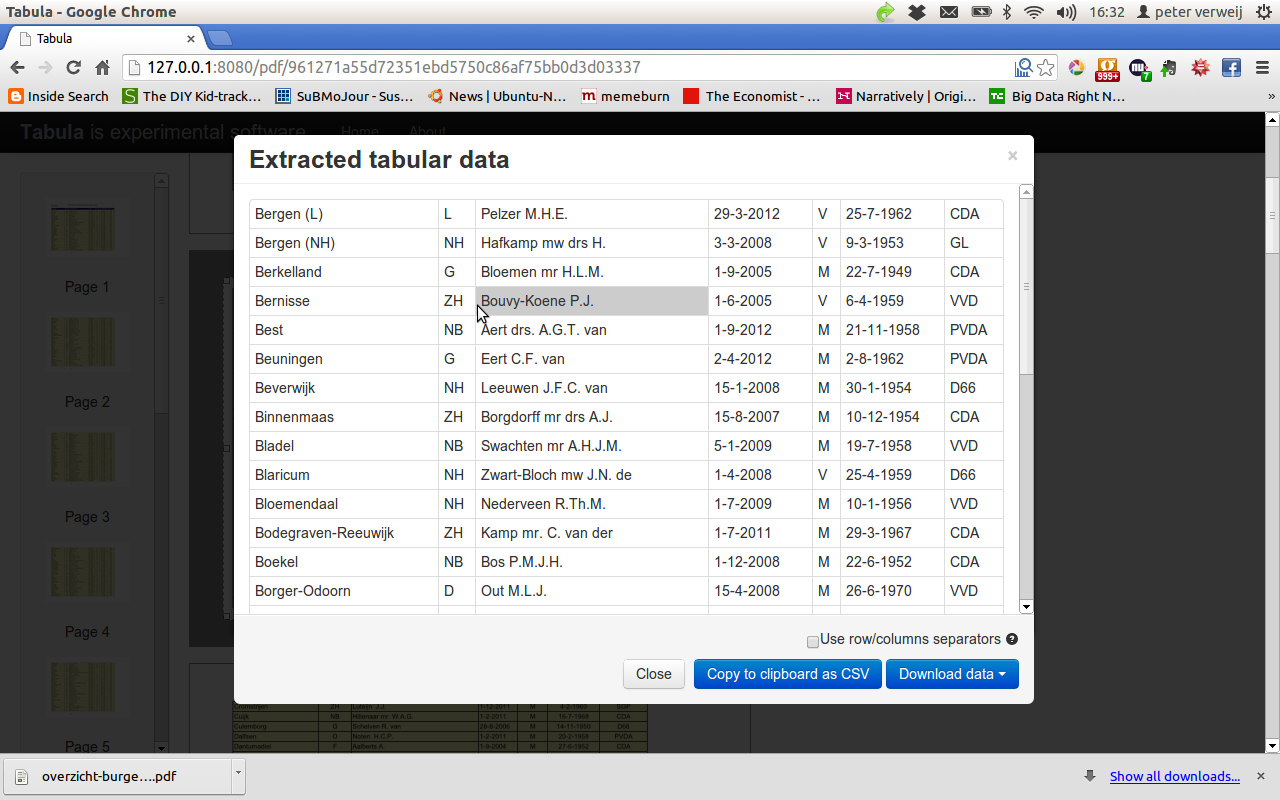Click the overflow chevron on the bookmarks bar
This screenshot has height=800, width=1280.
click(x=1272, y=96)
